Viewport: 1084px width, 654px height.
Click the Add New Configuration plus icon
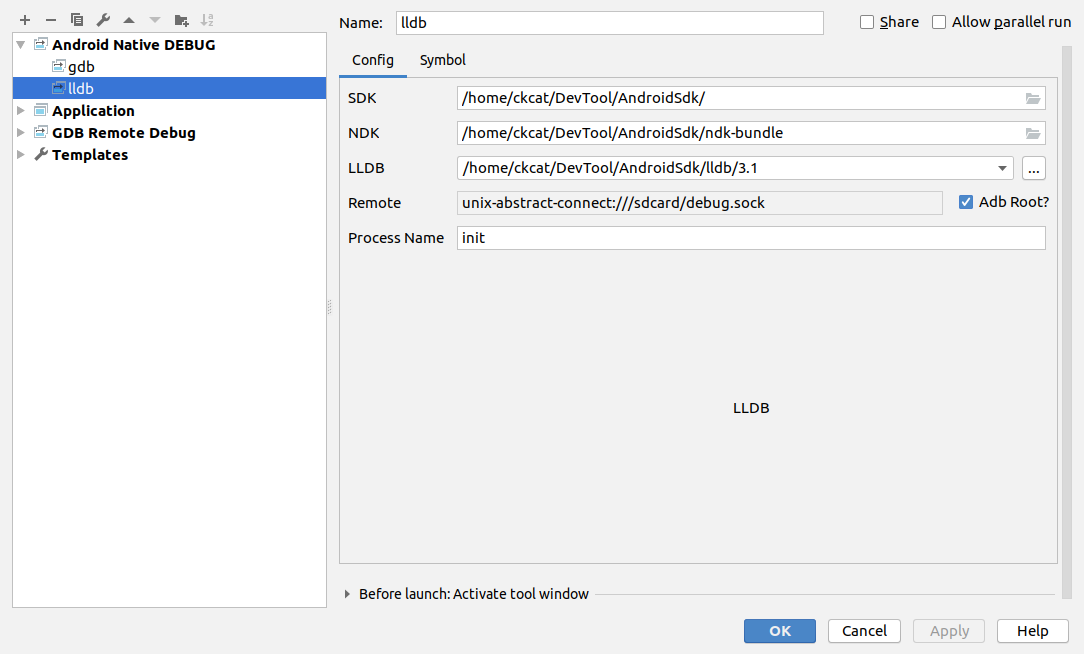tap(25, 20)
